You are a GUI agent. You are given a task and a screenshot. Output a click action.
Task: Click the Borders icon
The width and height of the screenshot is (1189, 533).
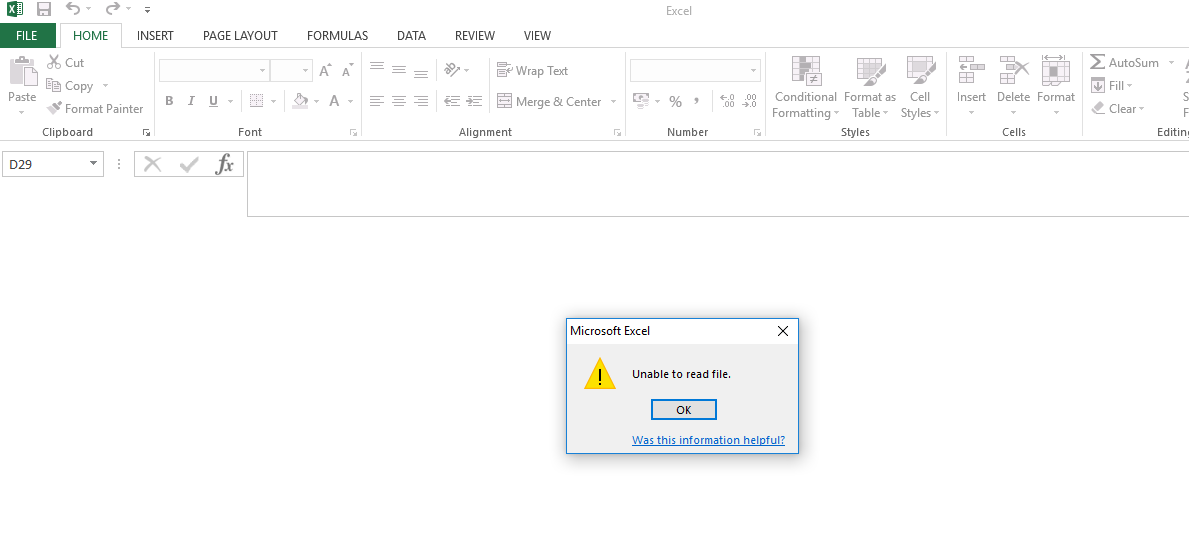tap(256, 101)
